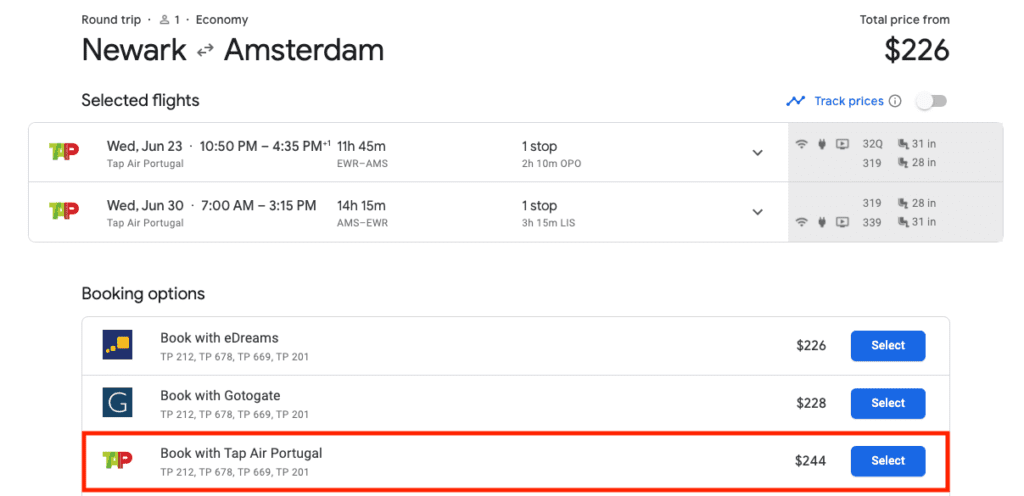Click the Gotogate logo icon
This screenshot has height=496, width=1024.
point(117,403)
